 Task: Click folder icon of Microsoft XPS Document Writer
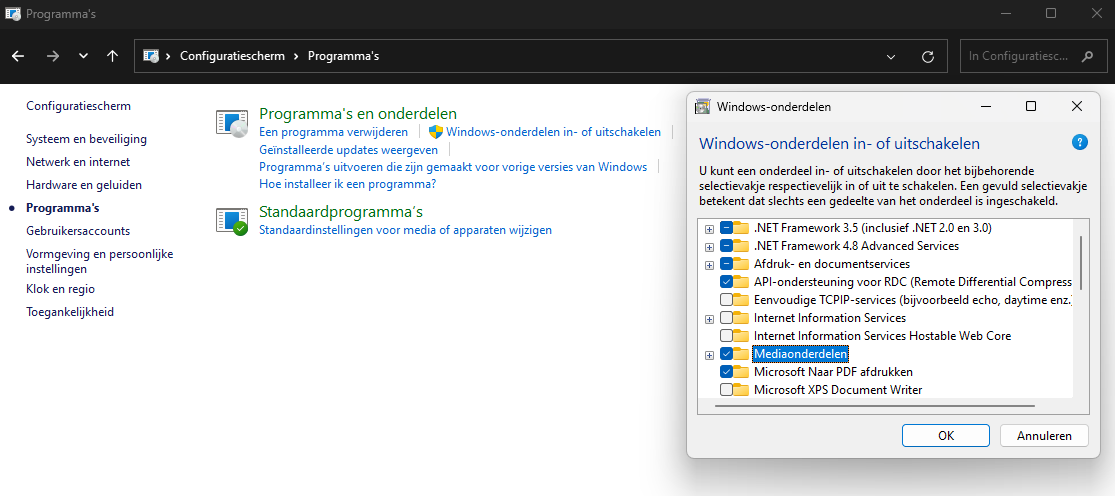pyautogui.click(x=742, y=389)
